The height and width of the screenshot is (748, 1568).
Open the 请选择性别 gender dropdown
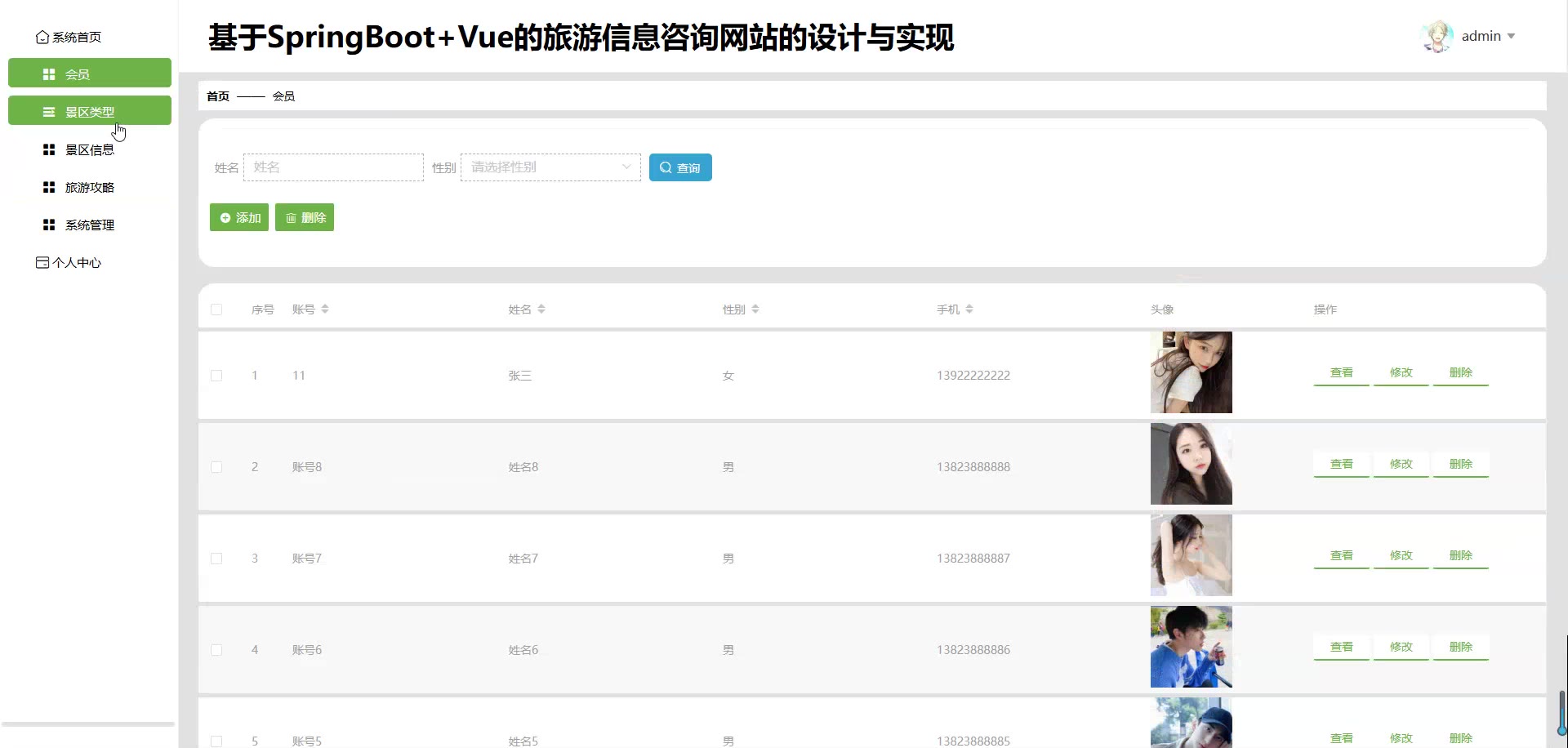[550, 167]
